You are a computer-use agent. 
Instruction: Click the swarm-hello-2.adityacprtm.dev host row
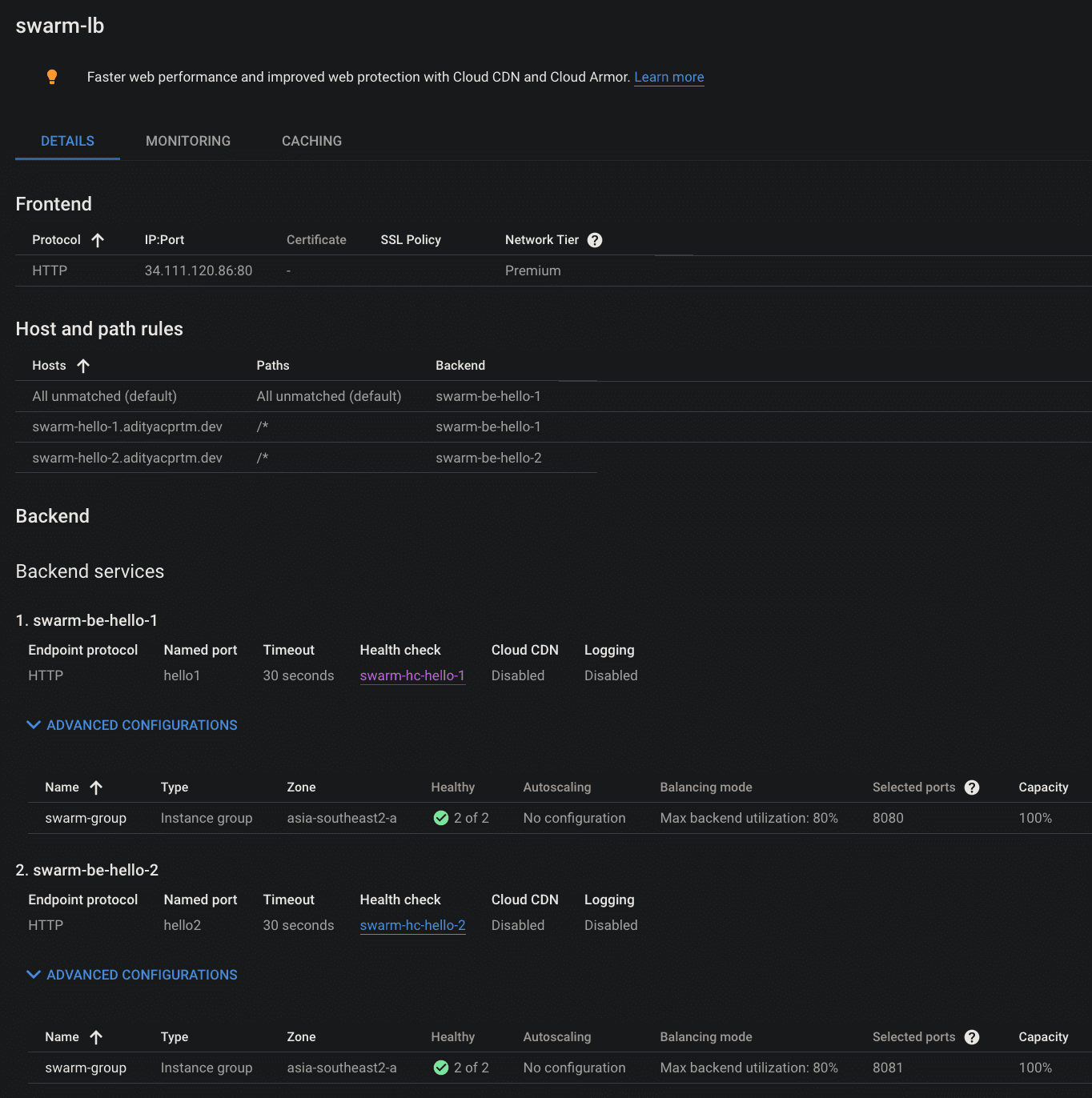point(126,457)
